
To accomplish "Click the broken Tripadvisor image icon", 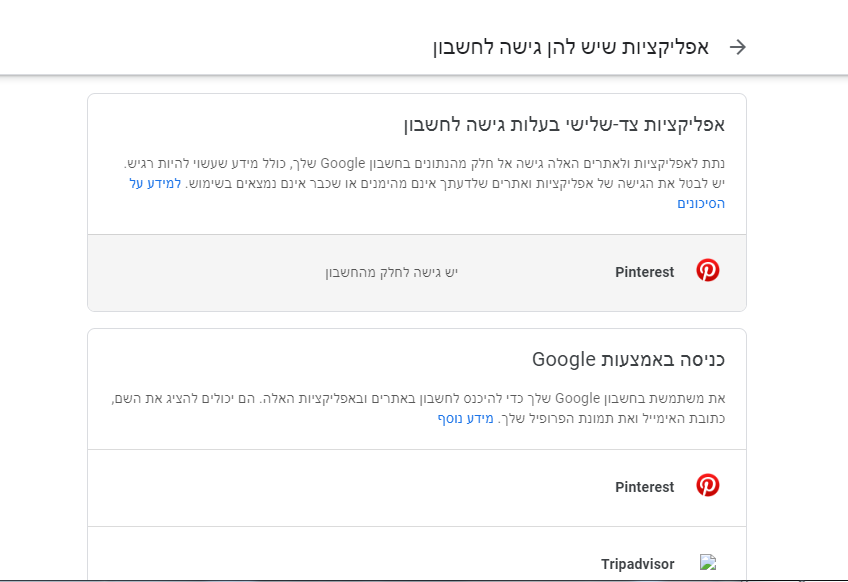I will 708,563.
